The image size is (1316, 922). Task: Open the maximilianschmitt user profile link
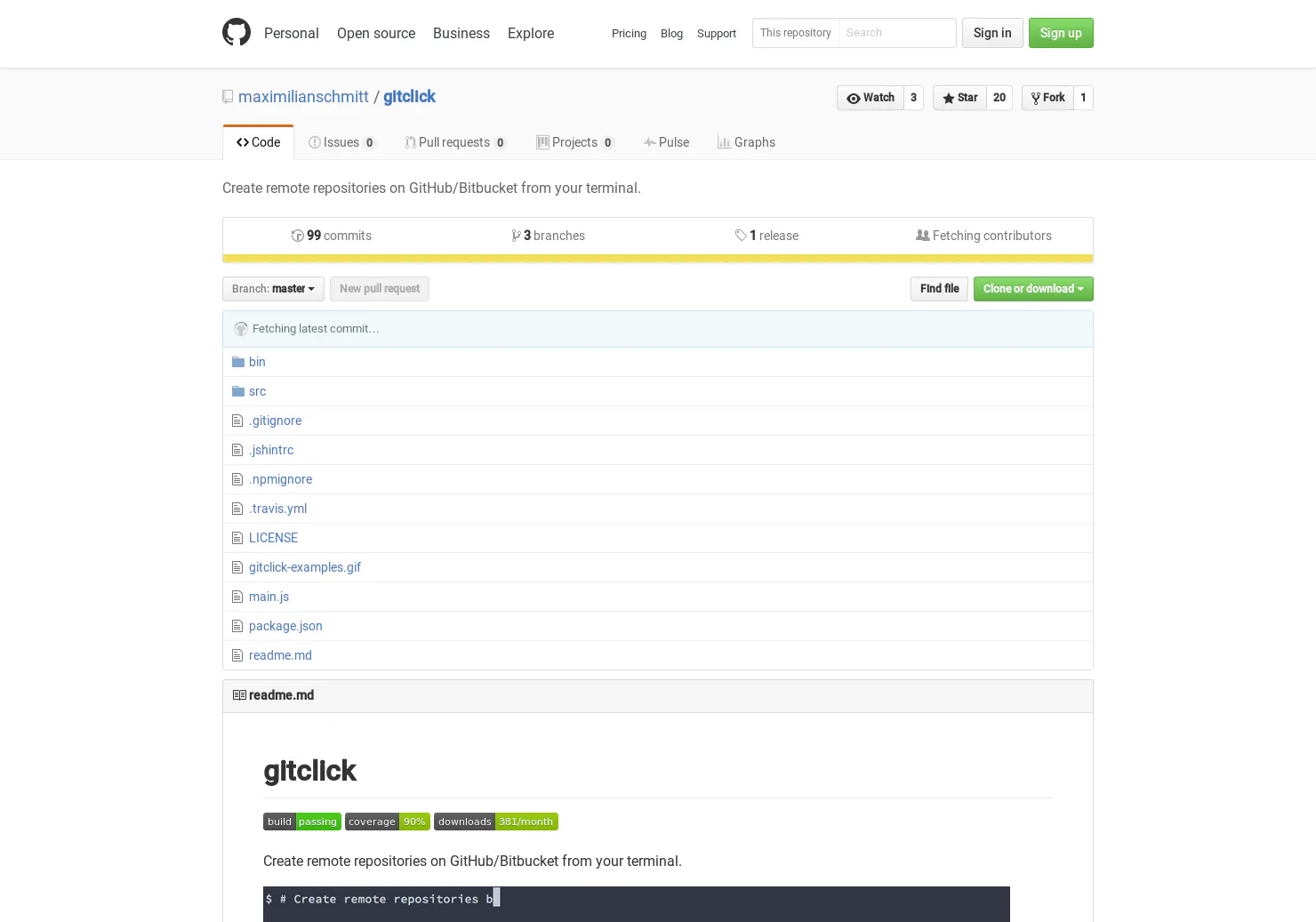pos(303,97)
